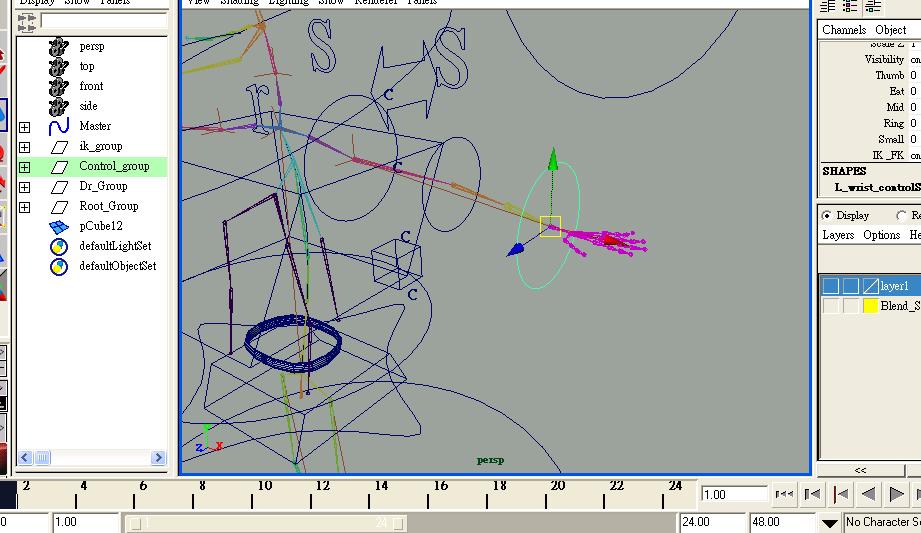This screenshot has height=533, width=921.
Task: Select the persp camera in the outliner
Action: click(x=92, y=46)
